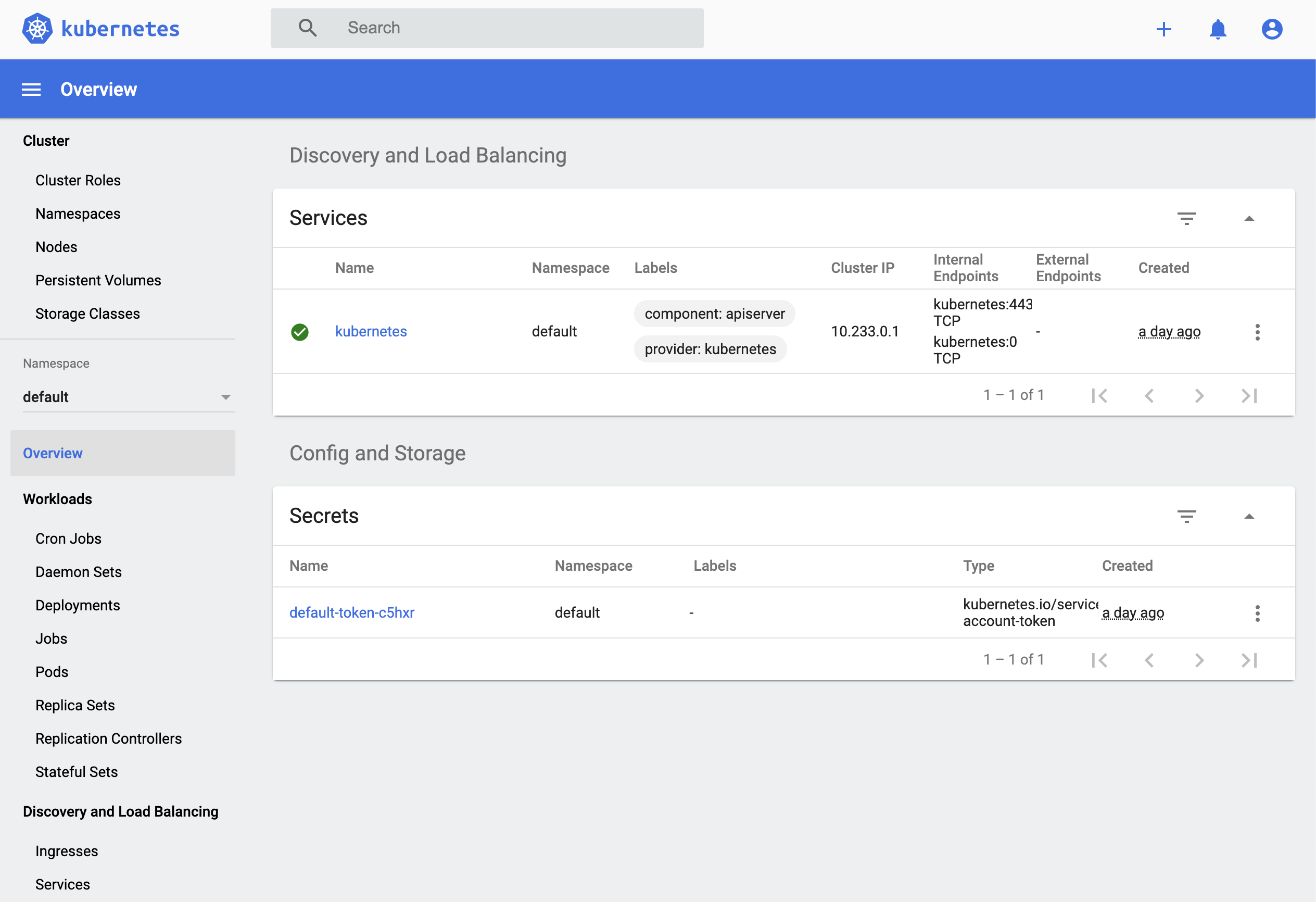Click the Config and Storage section heading
Viewport: 1316px width, 902px height.
(378, 453)
